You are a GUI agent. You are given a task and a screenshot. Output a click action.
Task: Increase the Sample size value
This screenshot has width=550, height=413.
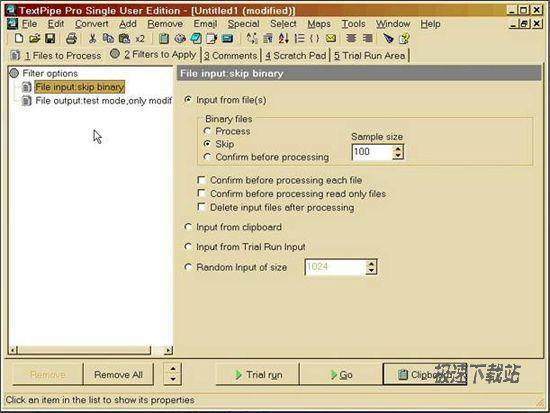point(398,148)
